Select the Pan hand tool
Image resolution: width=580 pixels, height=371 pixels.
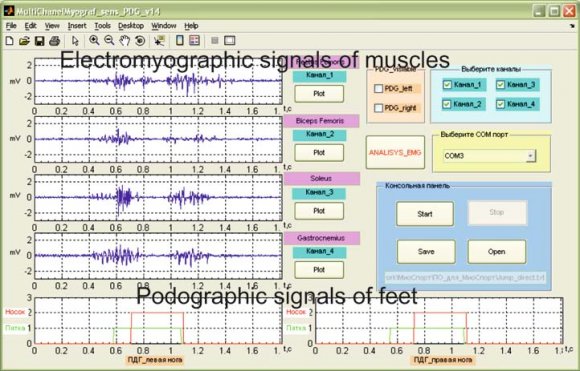pos(125,41)
